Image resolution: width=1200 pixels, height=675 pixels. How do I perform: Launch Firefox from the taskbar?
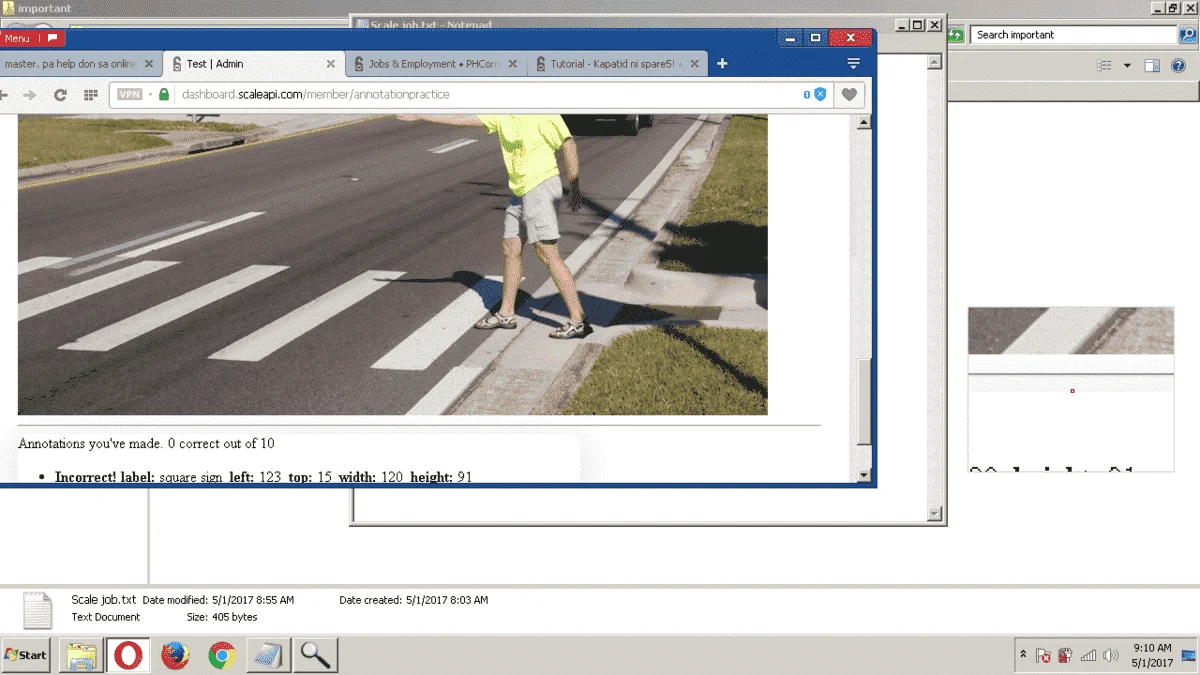pyautogui.click(x=175, y=655)
